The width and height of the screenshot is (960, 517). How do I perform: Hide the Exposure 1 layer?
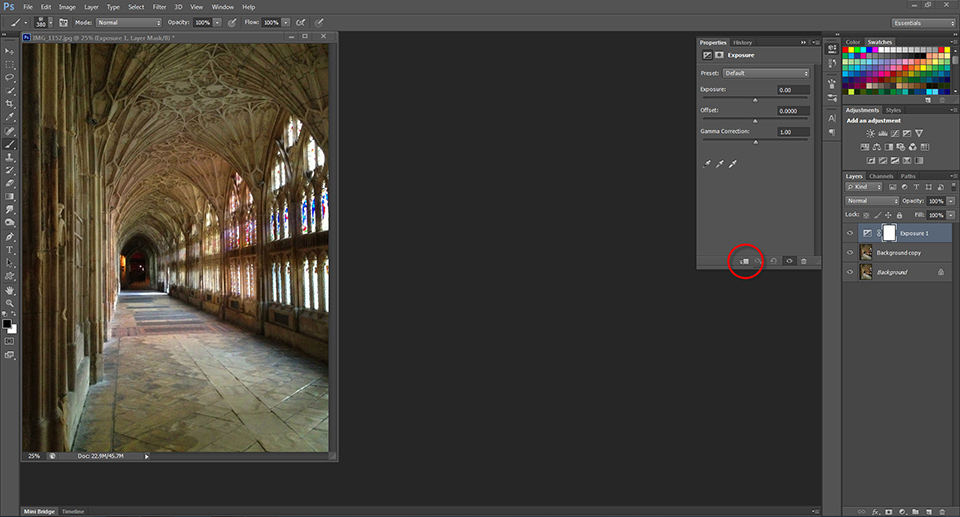(850, 233)
